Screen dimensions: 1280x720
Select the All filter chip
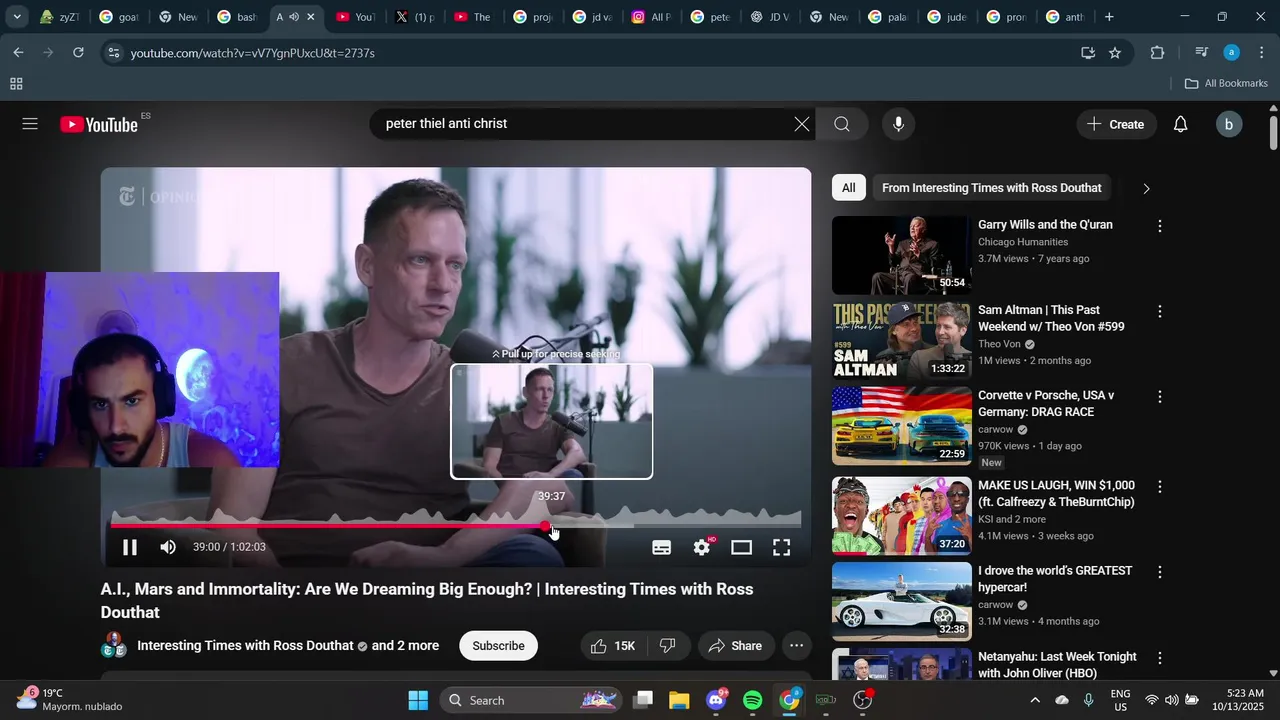(848, 188)
